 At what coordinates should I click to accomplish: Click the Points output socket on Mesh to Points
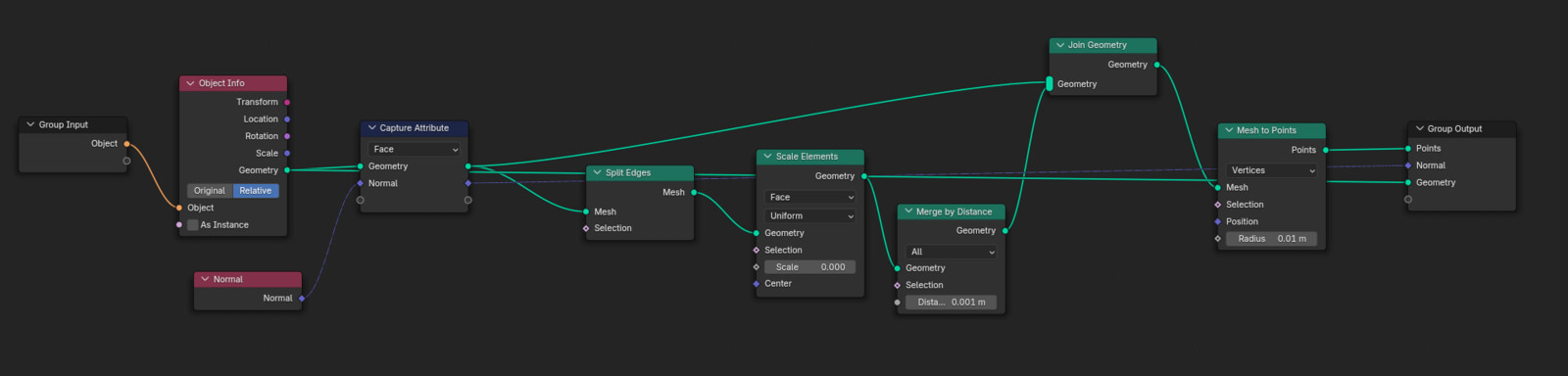1326,150
